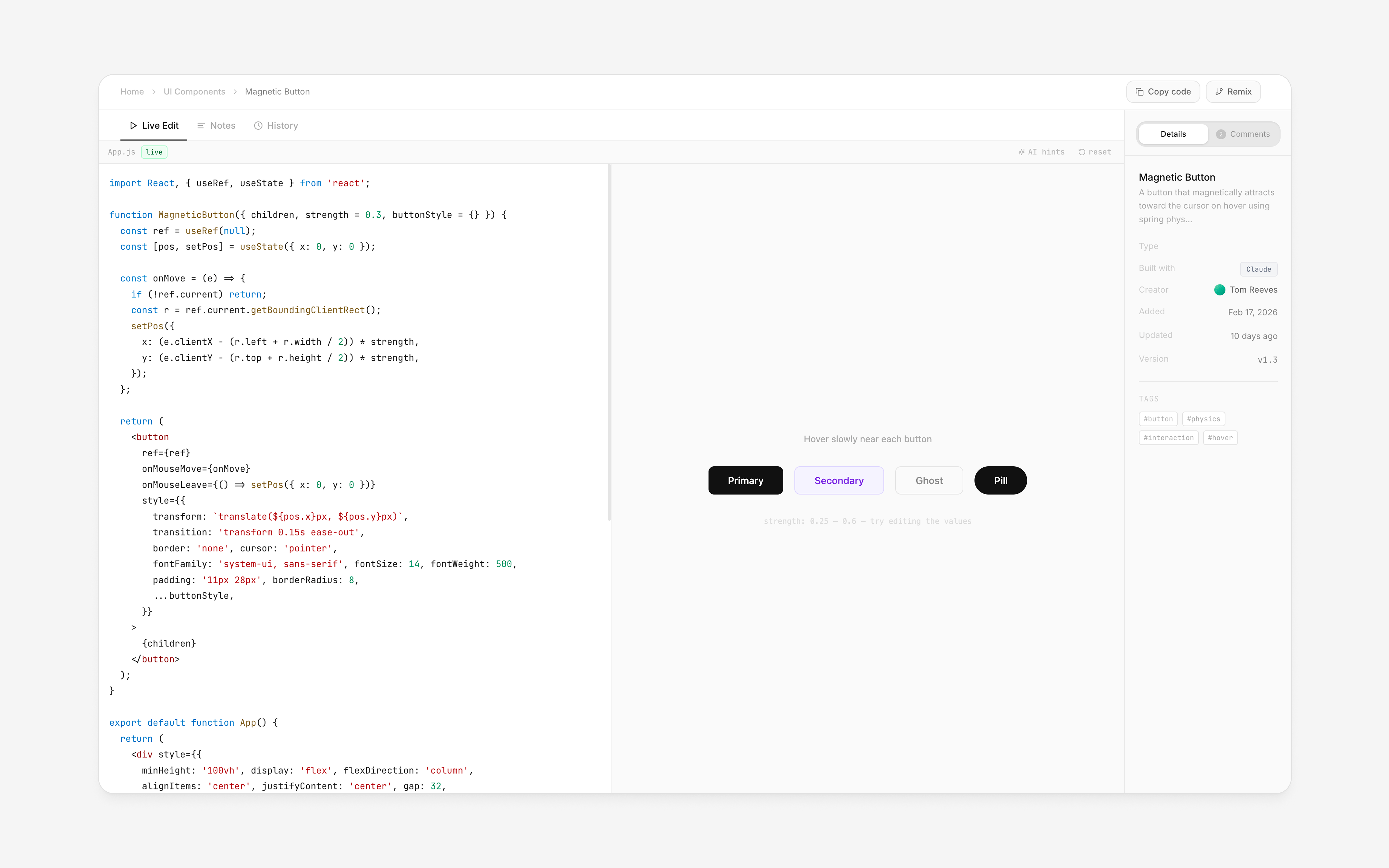
Task: Toggle AI hints
Action: (1041, 152)
